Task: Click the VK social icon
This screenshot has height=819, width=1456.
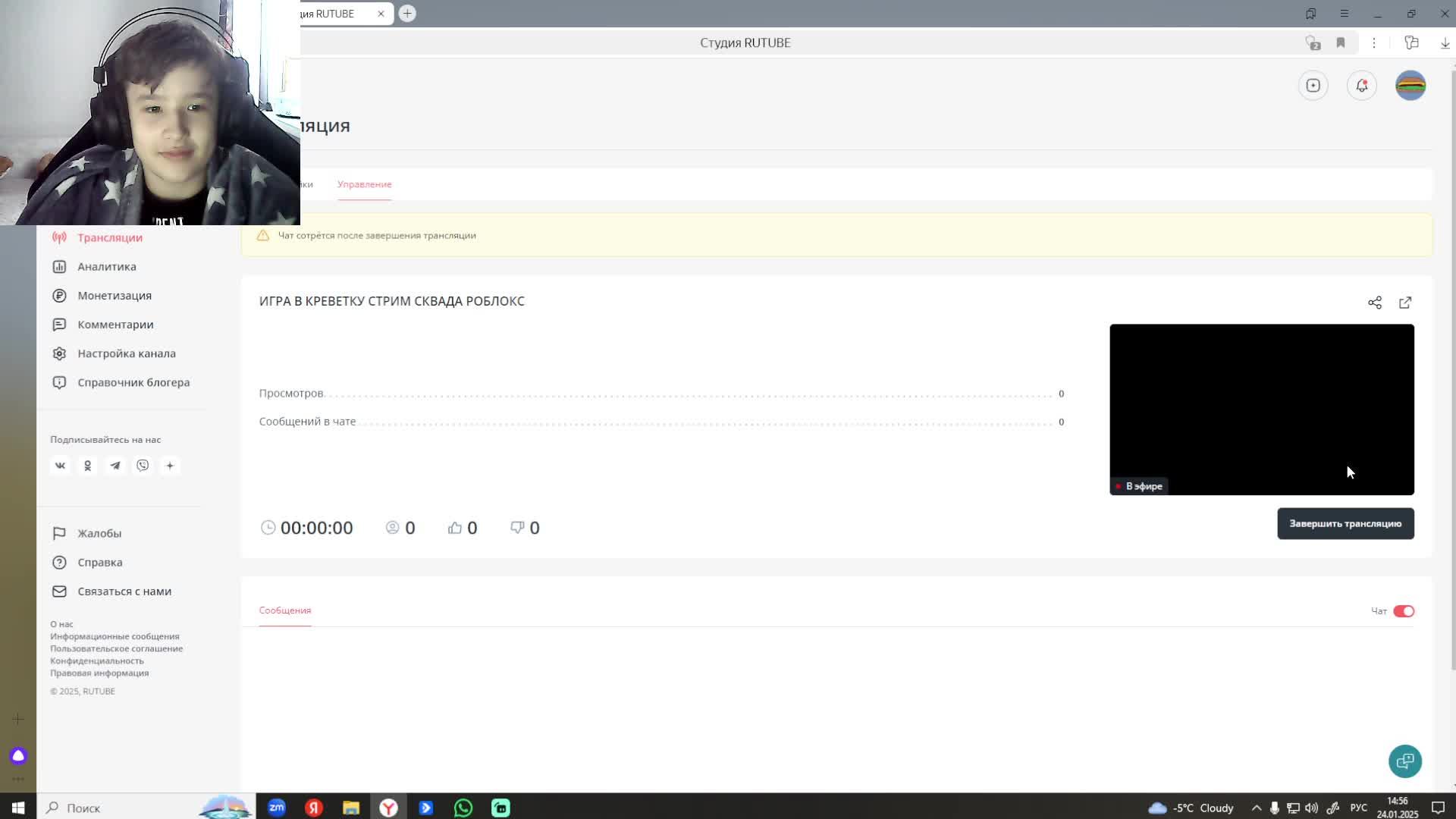Action: click(x=60, y=466)
